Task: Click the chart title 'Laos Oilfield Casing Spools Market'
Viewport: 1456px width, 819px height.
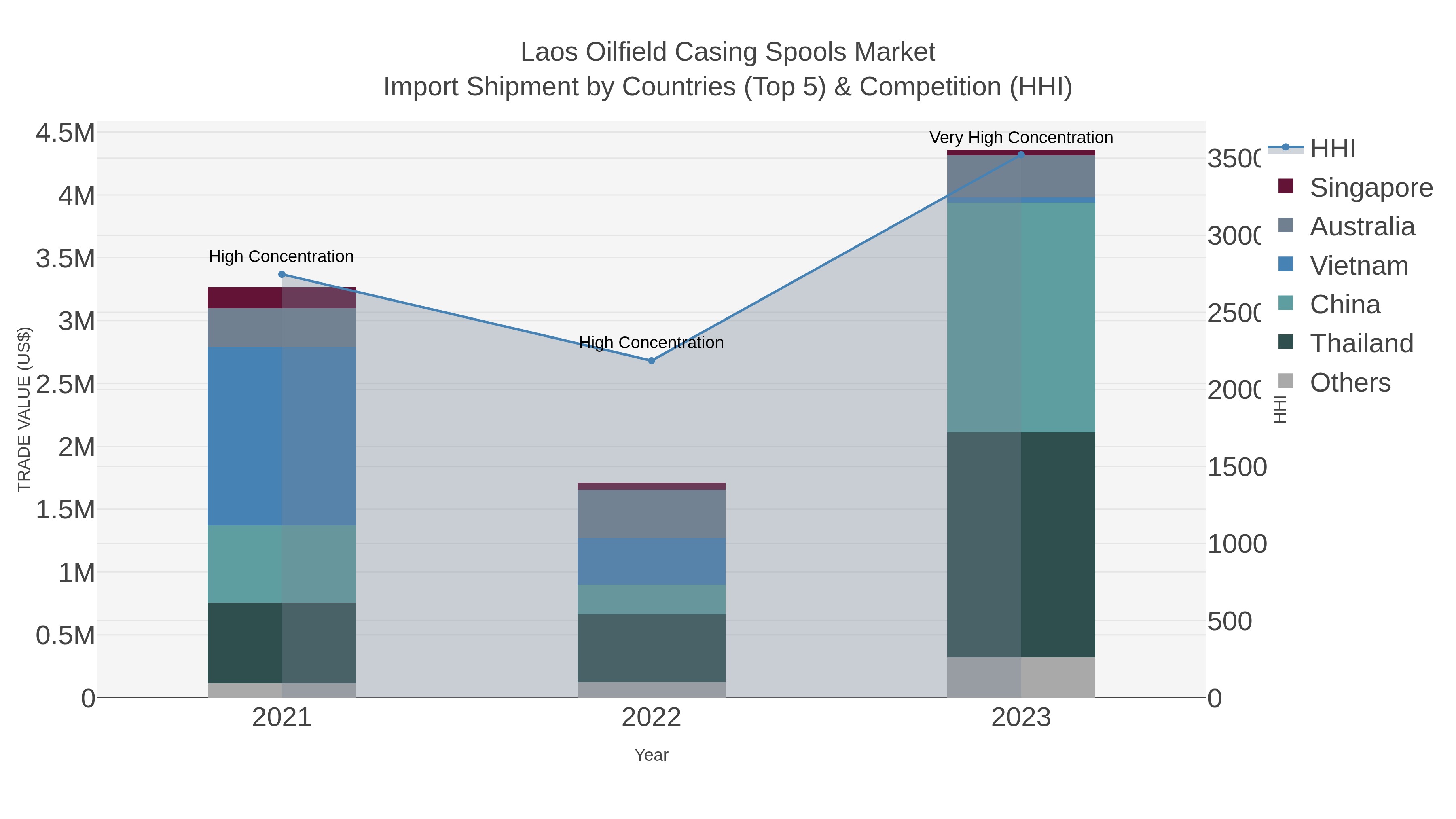Action: tap(728, 52)
